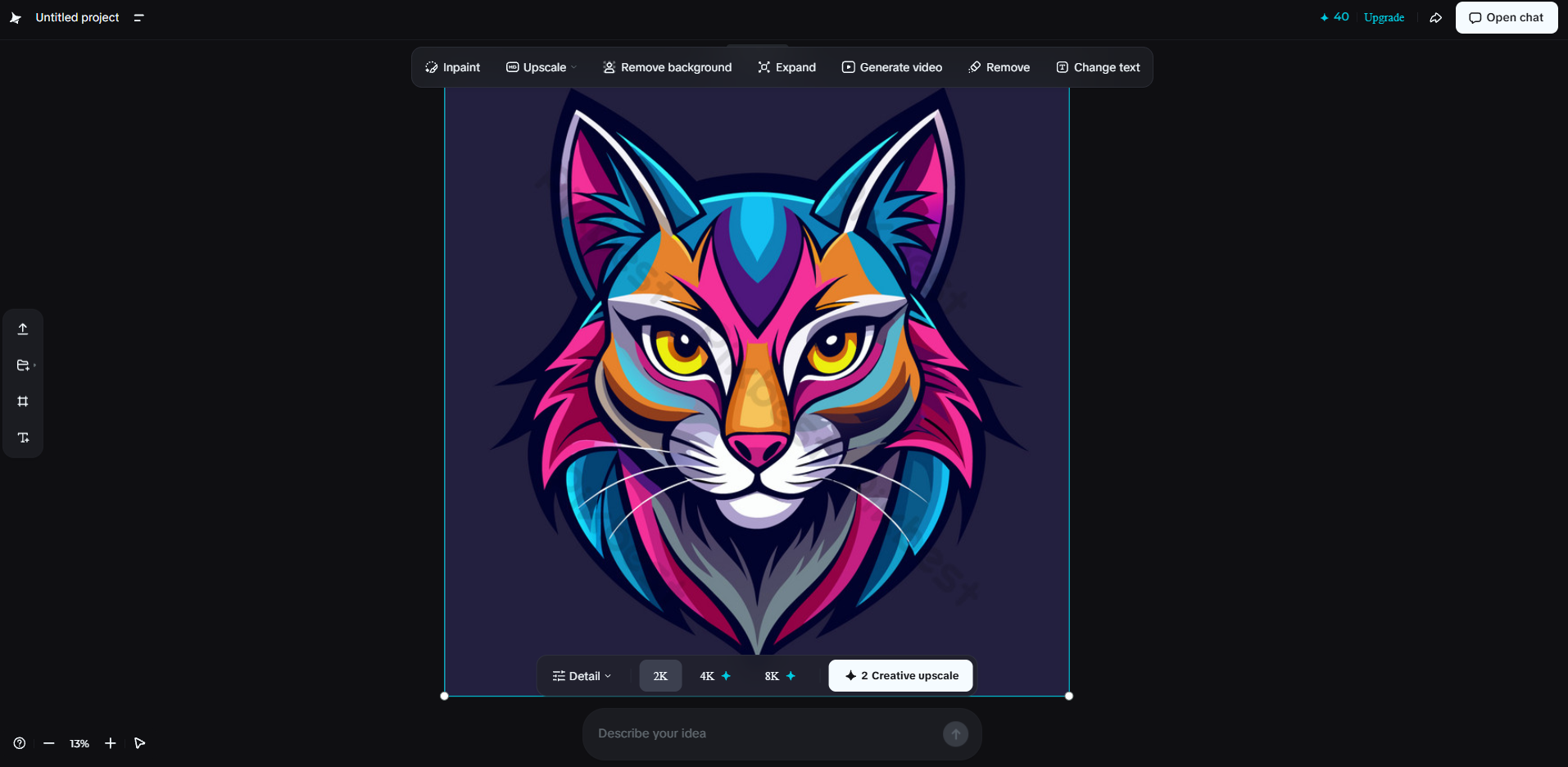Select 2K upscale resolution

click(x=660, y=676)
